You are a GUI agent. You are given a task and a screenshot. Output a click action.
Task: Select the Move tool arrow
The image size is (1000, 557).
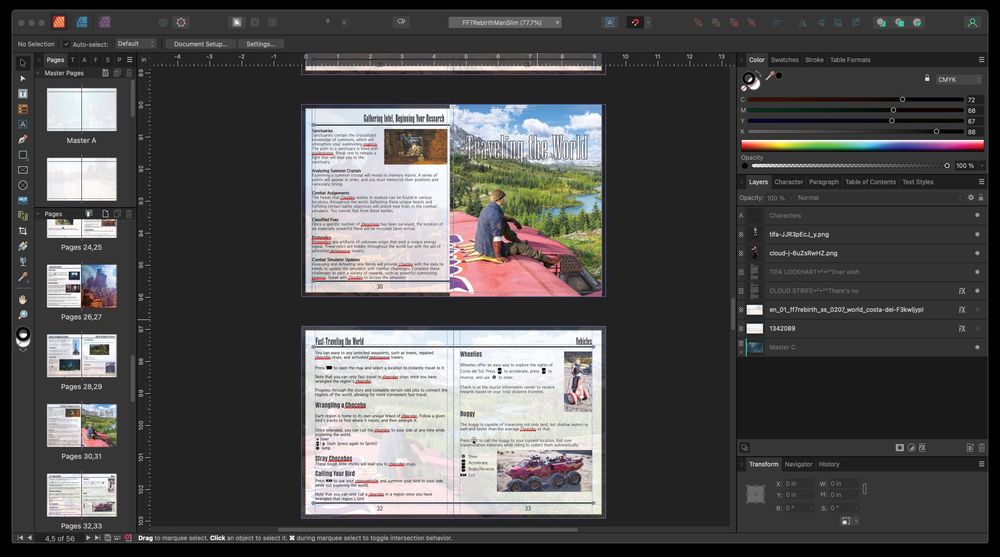coord(23,63)
